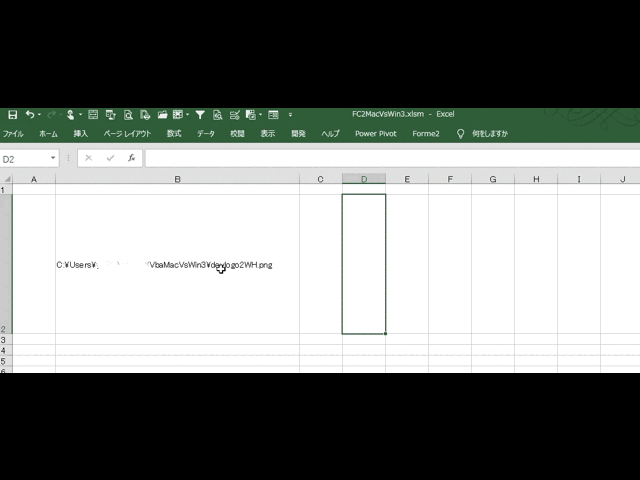Screen dimensions: 640x480
Task: Click the Filter funnel icon
Action: coord(200,115)
